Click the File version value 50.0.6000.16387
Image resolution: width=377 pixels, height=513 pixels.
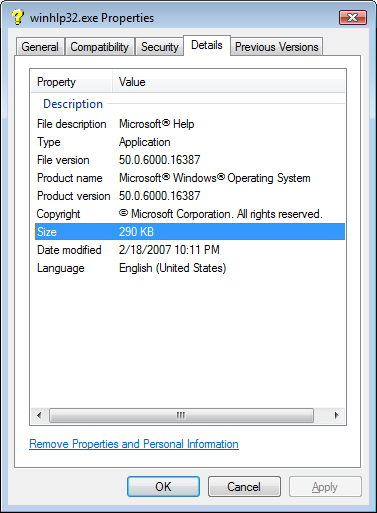(160, 160)
